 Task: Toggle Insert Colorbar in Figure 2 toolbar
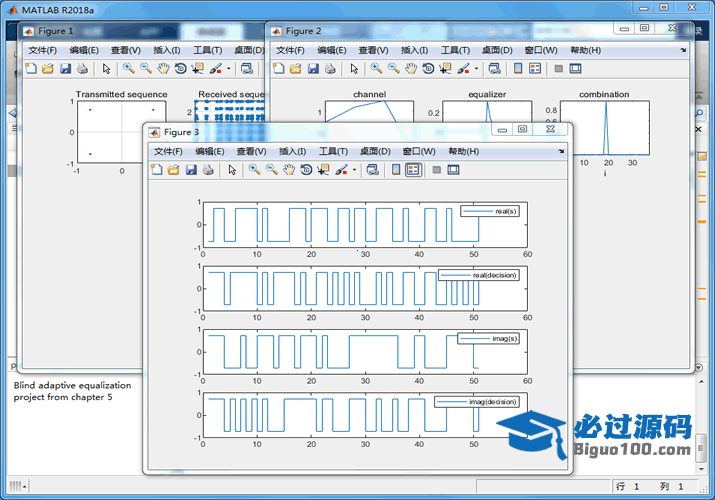point(518,69)
